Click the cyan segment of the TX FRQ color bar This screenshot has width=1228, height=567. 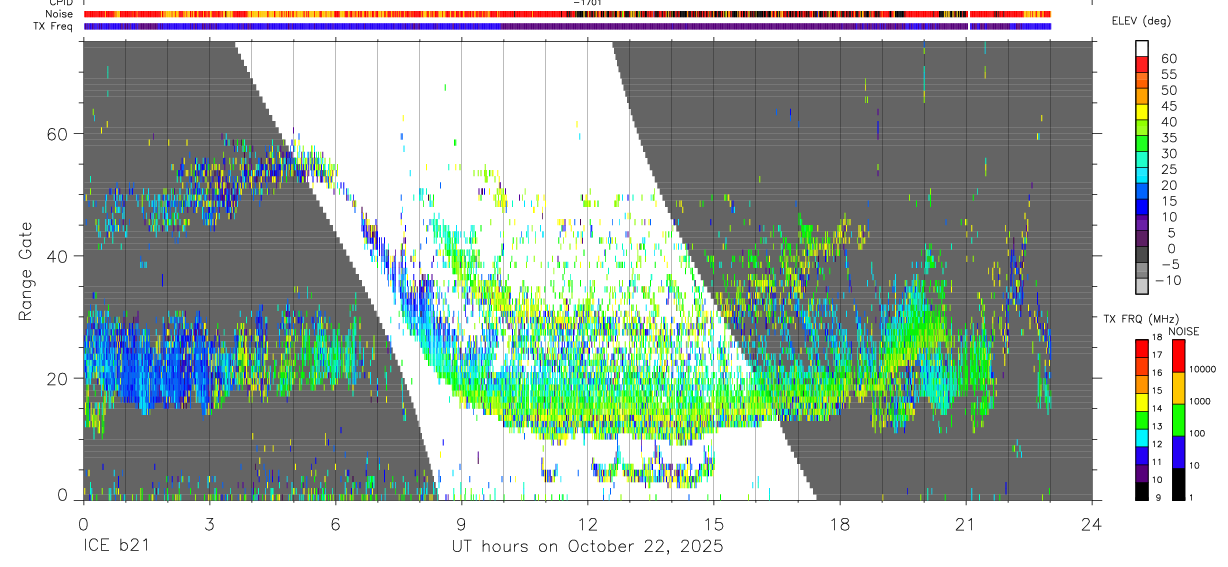pyautogui.click(x=1142, y=438)
